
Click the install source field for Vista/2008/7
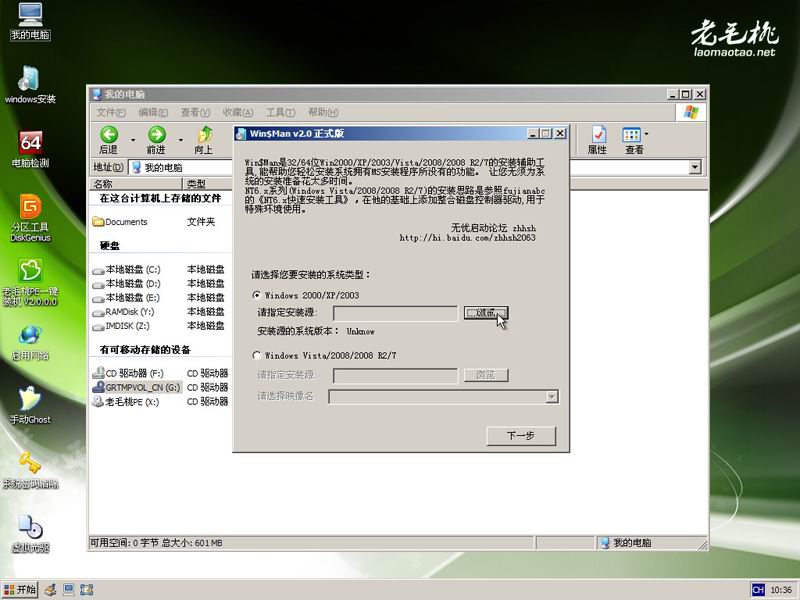pyautogui.click(x=395, y=376)
